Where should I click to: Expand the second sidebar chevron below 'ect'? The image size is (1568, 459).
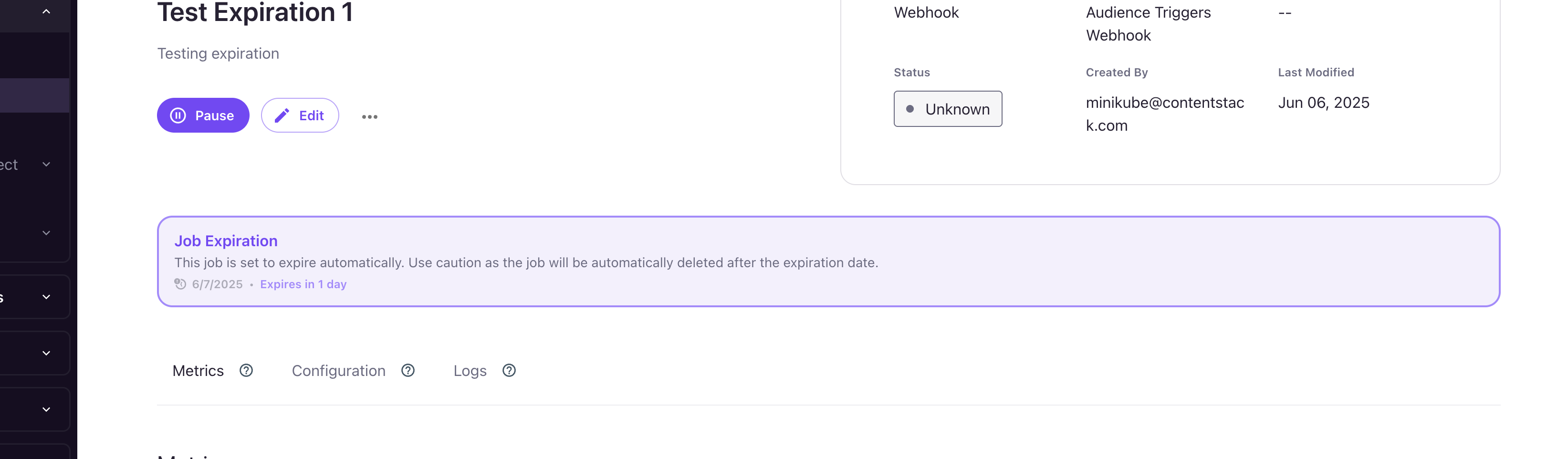(46, 232)
